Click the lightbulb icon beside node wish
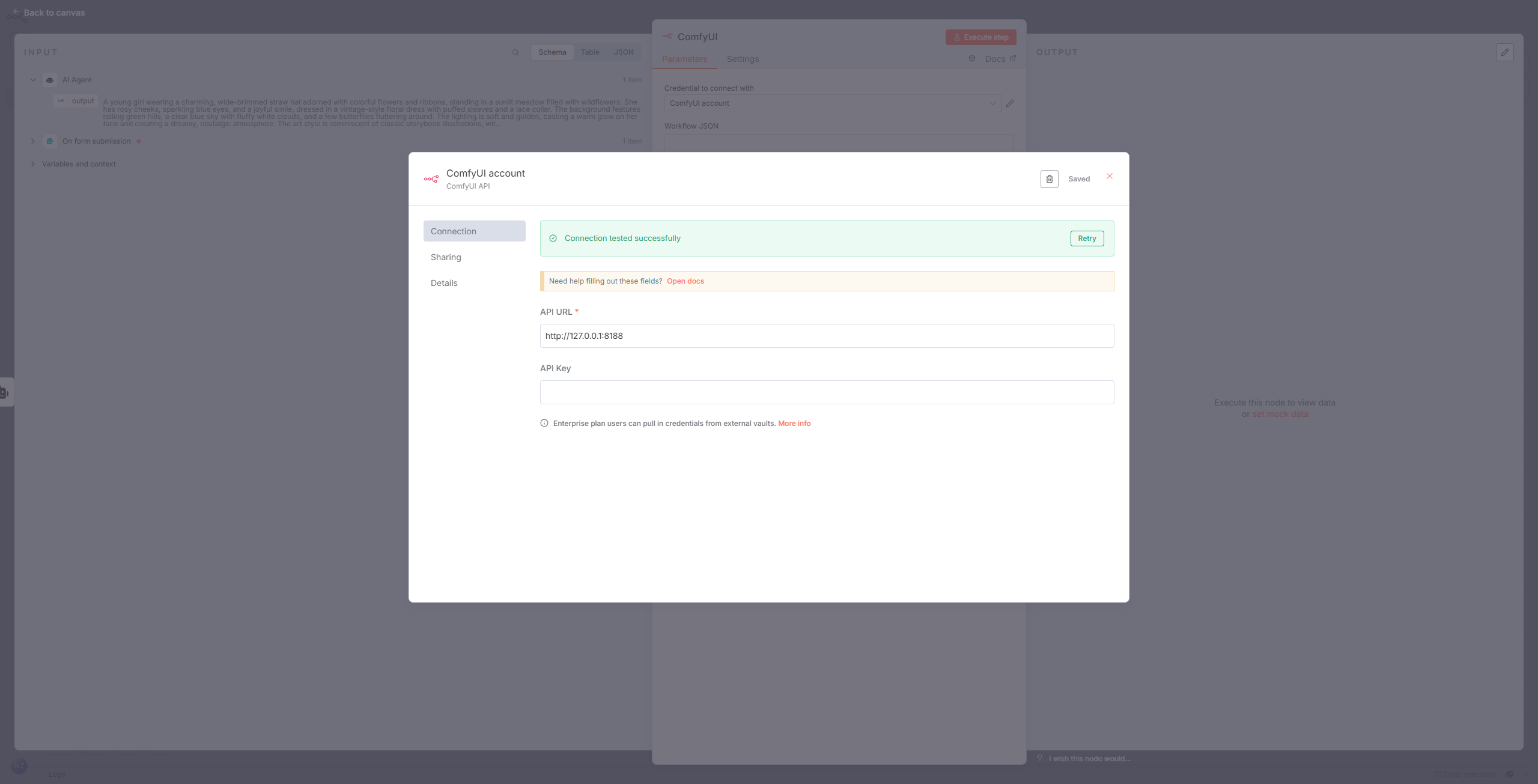This screenshot has height=784, width=1538. pos(1040,758)
